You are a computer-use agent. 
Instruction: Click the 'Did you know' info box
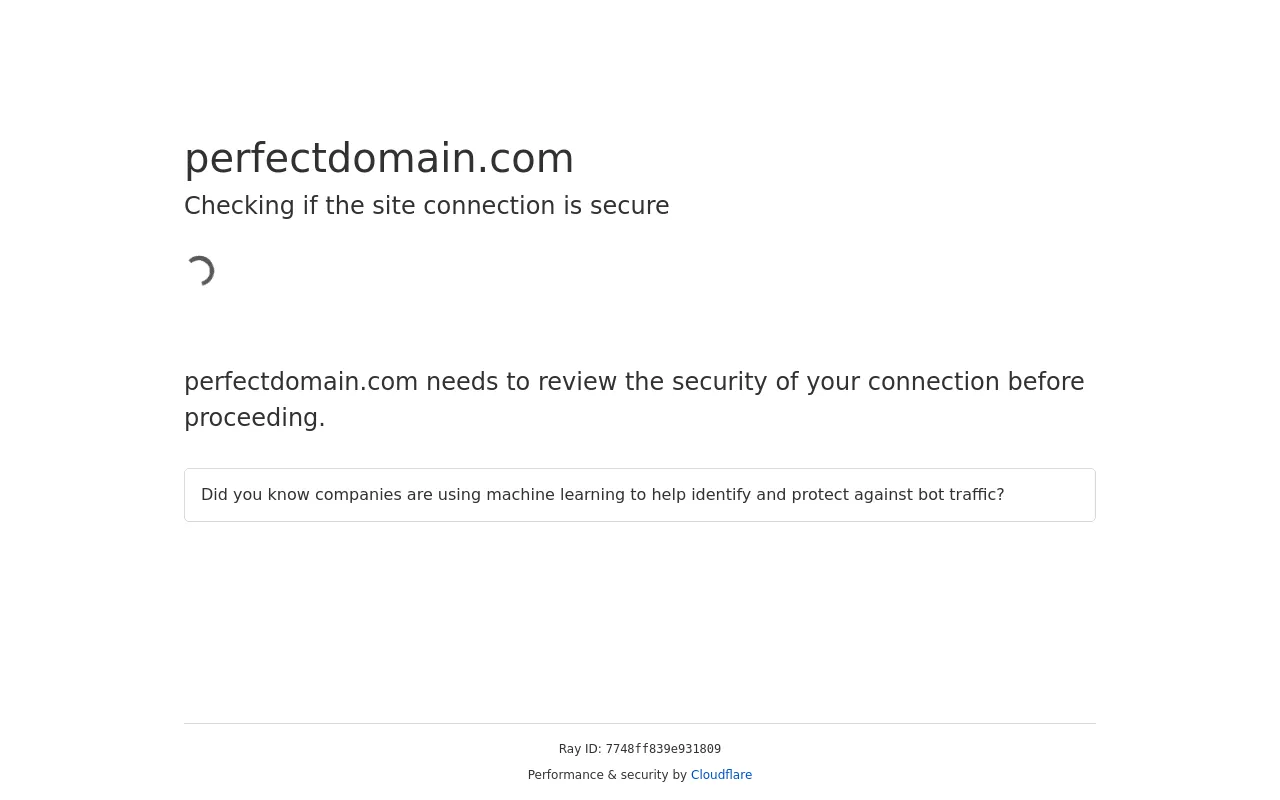click(640, 495)
